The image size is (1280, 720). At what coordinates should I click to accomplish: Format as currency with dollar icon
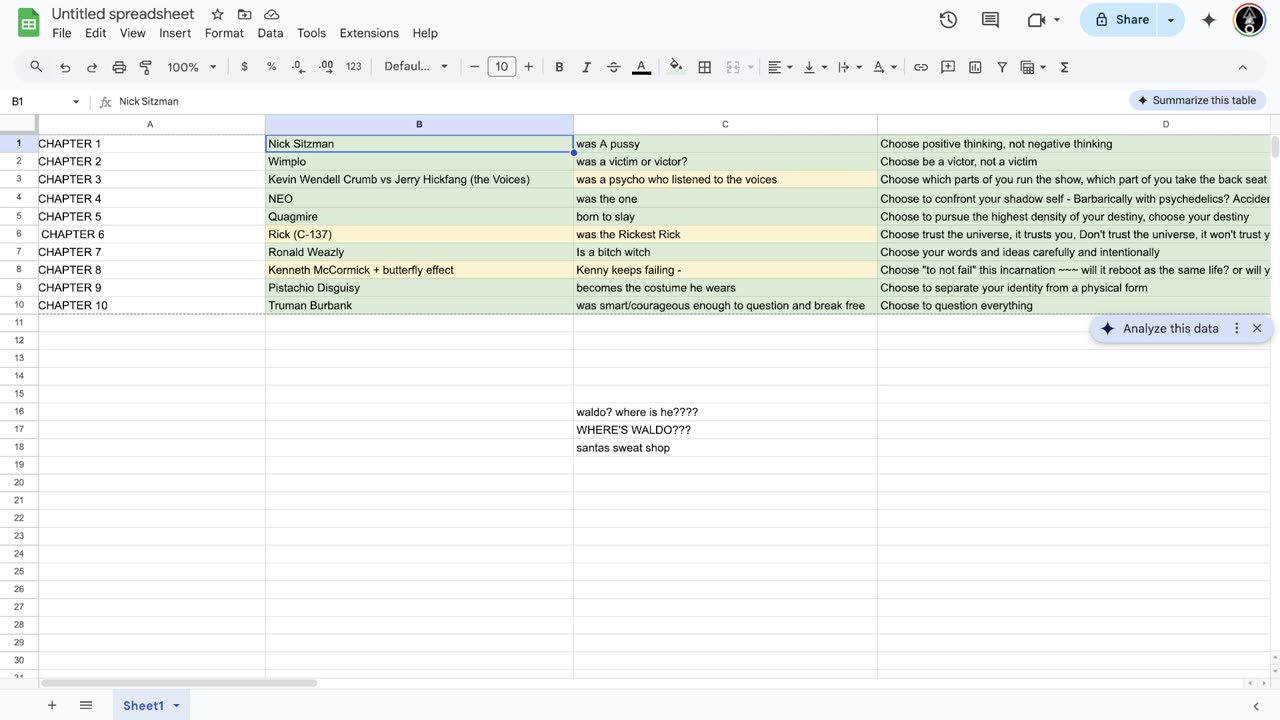tap(245, 67)
